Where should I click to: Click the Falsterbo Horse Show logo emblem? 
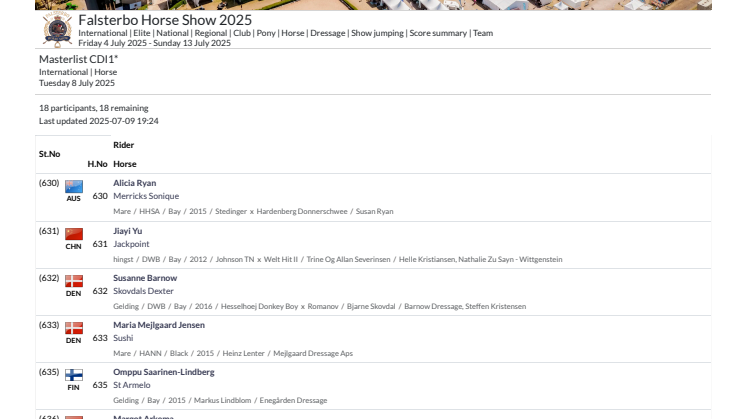(x=58, y=29)
